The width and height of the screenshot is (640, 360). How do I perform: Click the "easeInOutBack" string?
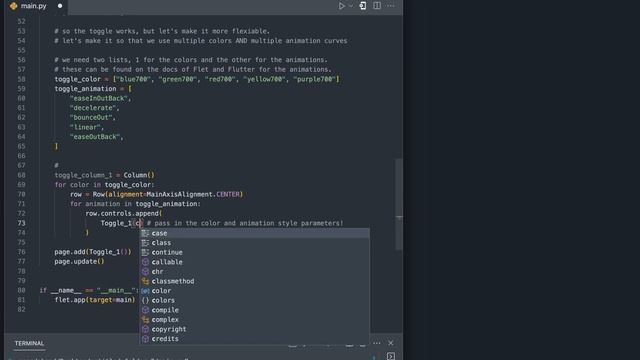[x=100, y=98]
